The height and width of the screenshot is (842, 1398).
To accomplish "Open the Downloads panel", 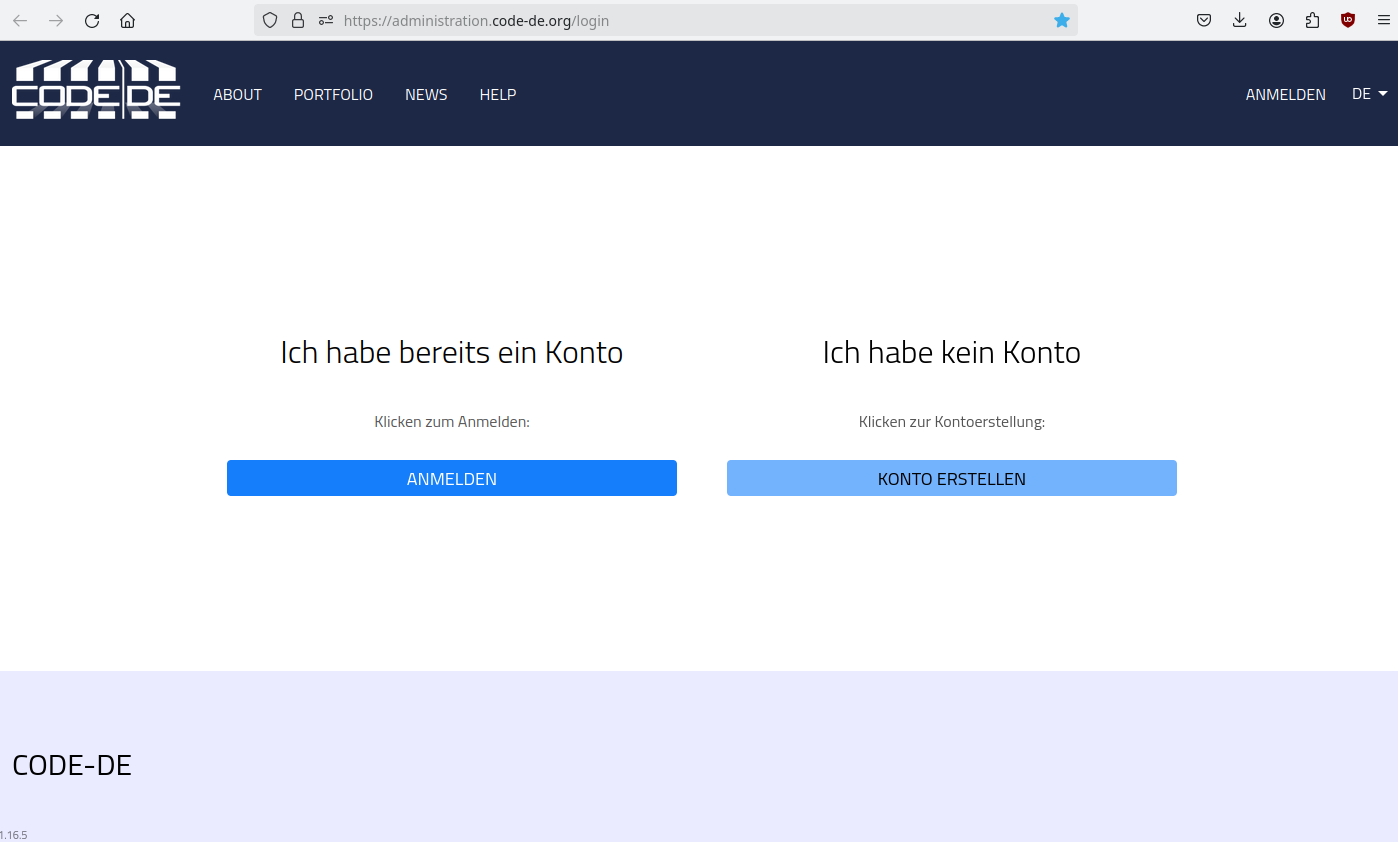I will coord(1240,20).
